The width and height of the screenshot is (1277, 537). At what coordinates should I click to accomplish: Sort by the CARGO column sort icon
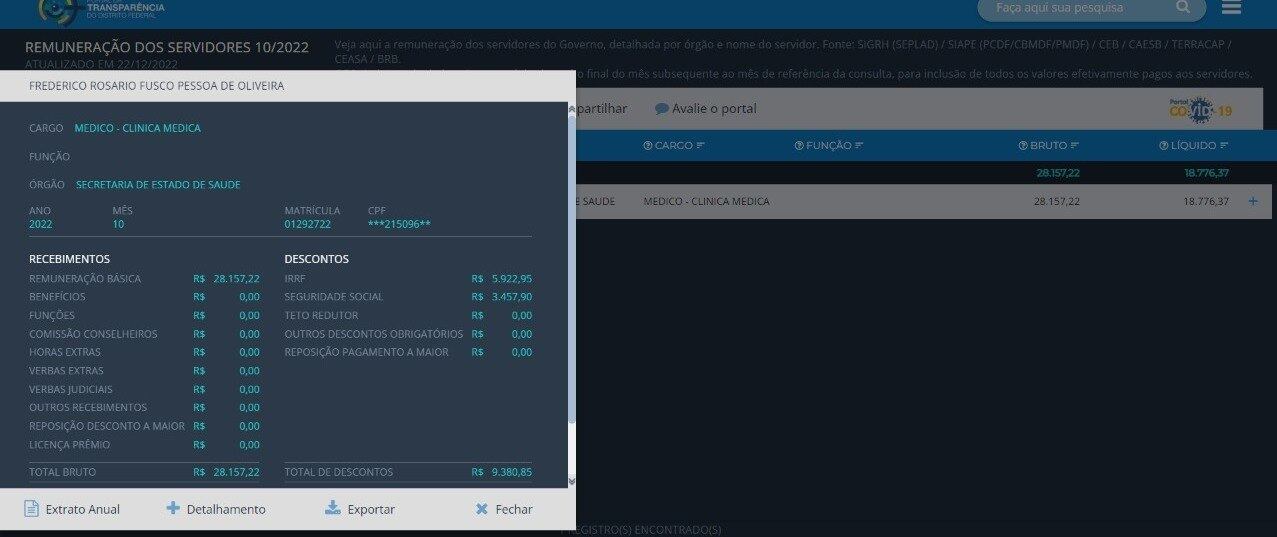click(x=701, y=146)
